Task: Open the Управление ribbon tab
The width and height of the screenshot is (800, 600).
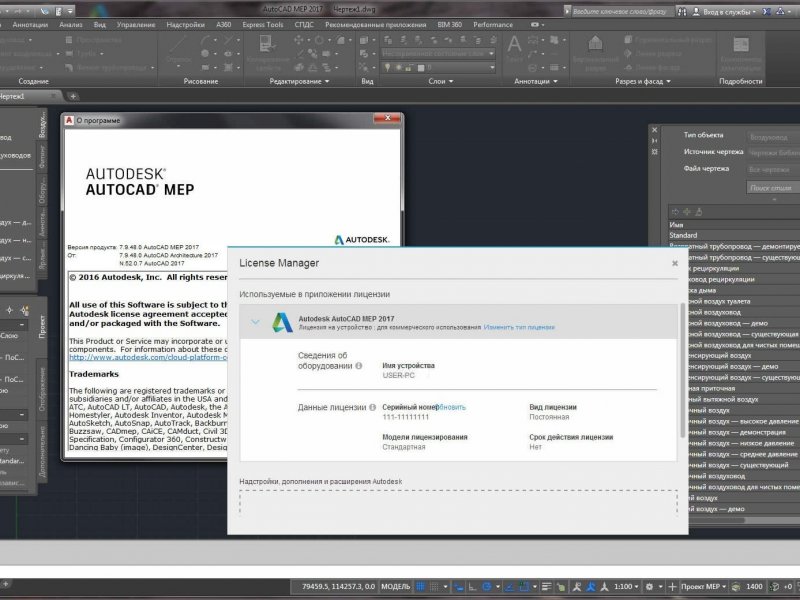Action: (x=136, y=24)
